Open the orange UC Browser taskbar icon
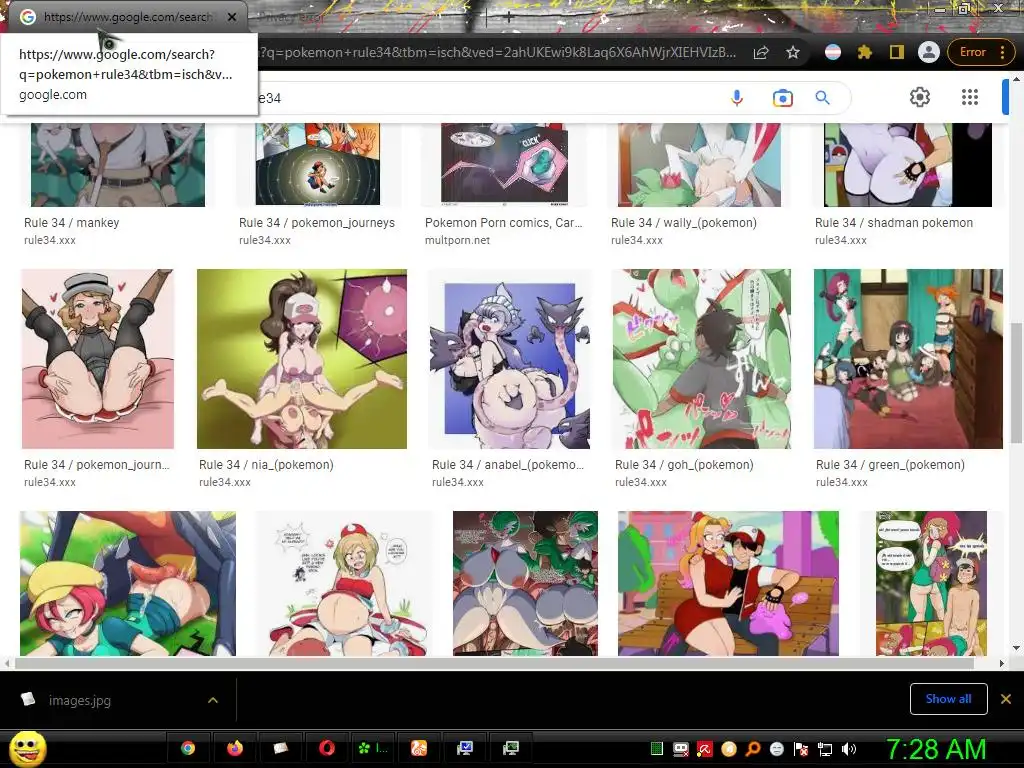Image resolution: width=1024 pixels, height=768 pixels. tap(419, 748)
